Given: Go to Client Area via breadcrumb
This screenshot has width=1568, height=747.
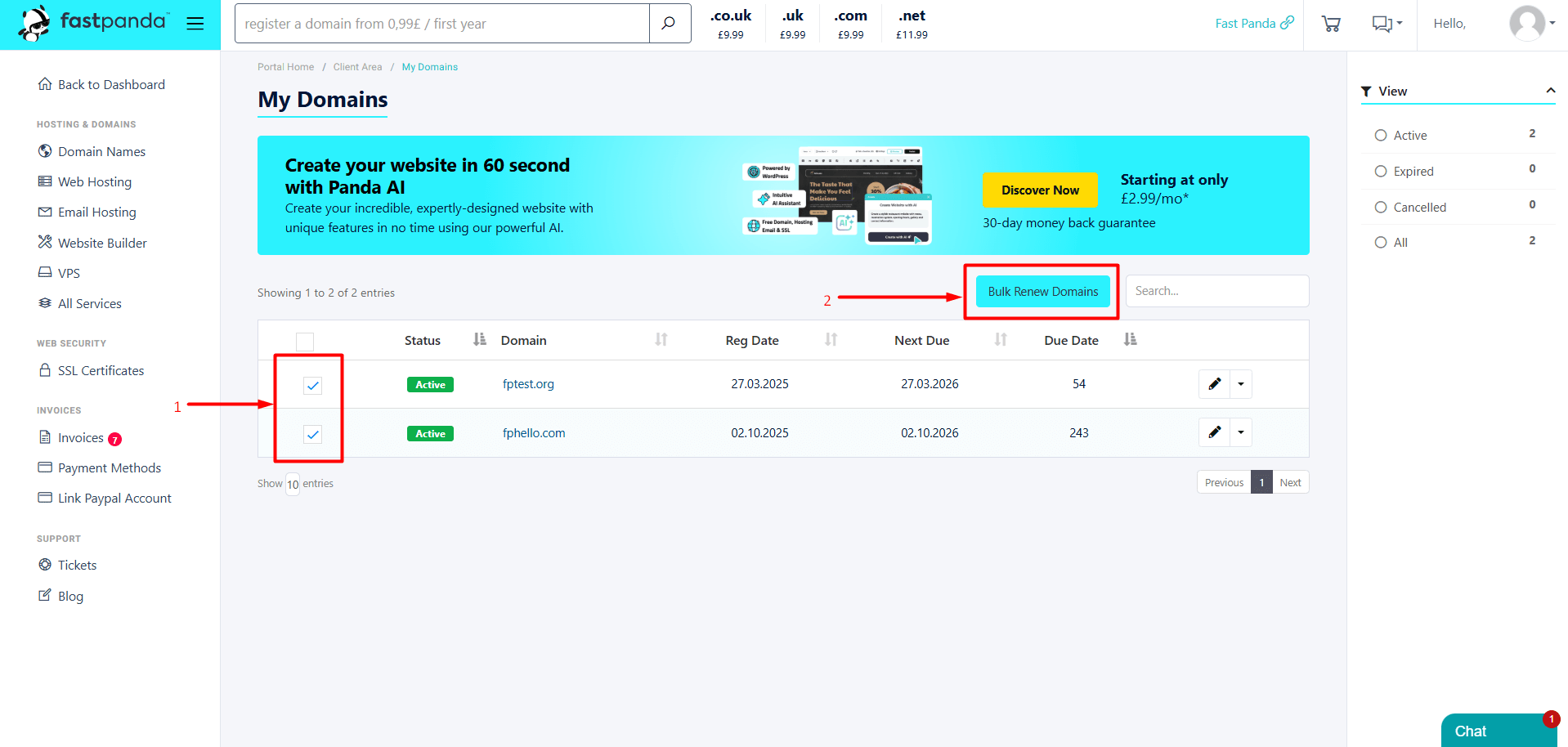Looking at the screenshot, I should tap(357, 66).
